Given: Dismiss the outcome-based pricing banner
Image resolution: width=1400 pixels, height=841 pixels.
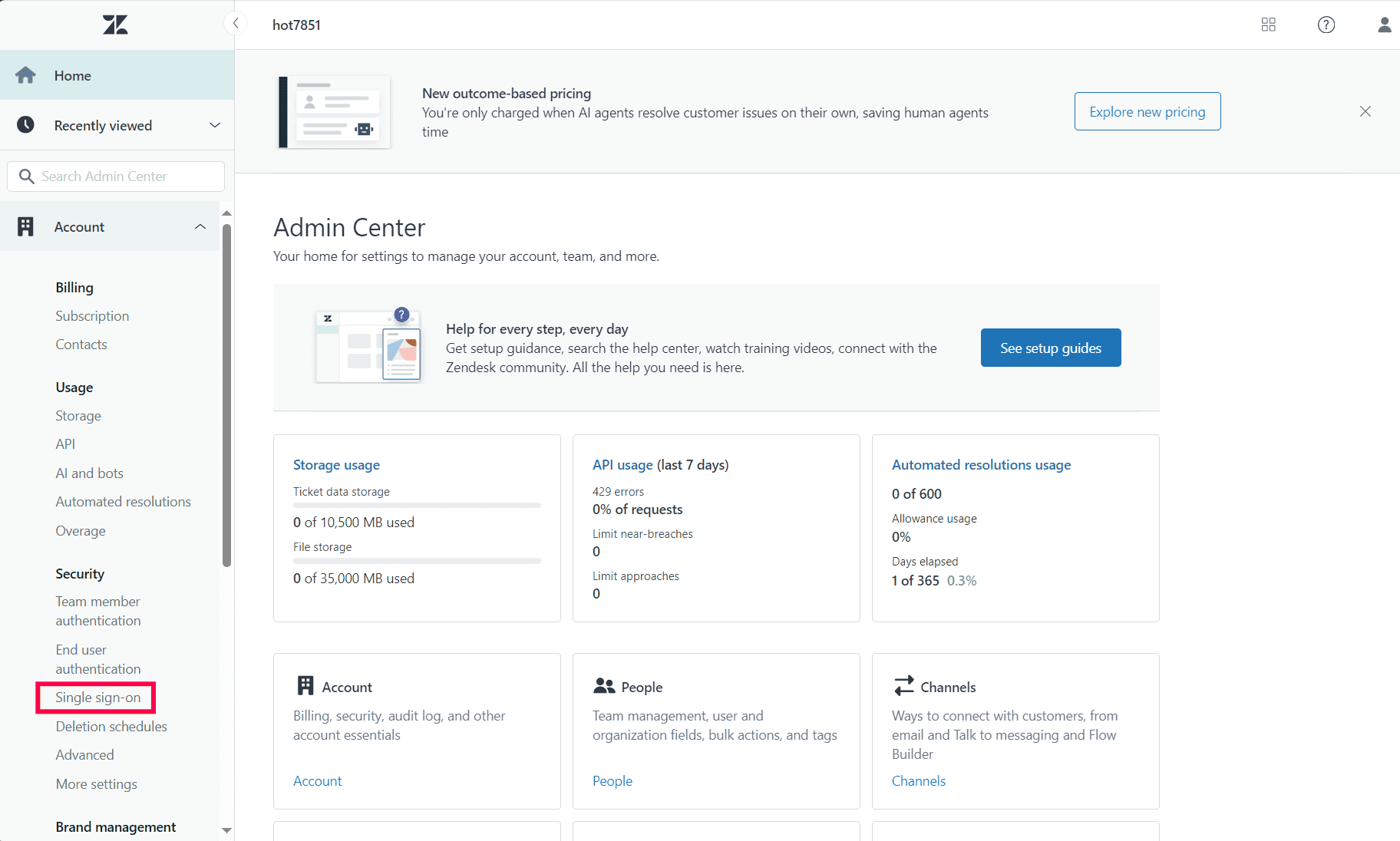Looking at the screenshot, I should pos(1365,111).
